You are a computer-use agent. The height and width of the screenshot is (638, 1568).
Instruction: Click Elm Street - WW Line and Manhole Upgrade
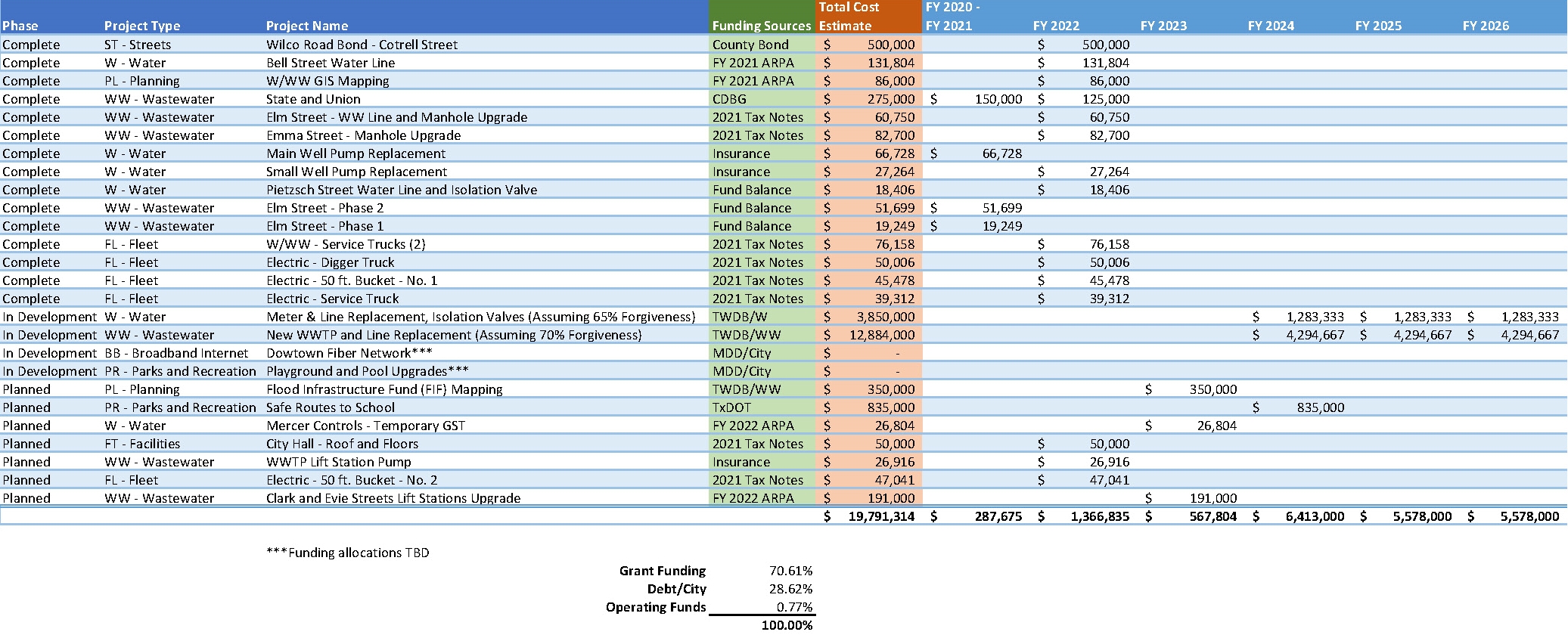pyautogui.click(x=396, y=117)
